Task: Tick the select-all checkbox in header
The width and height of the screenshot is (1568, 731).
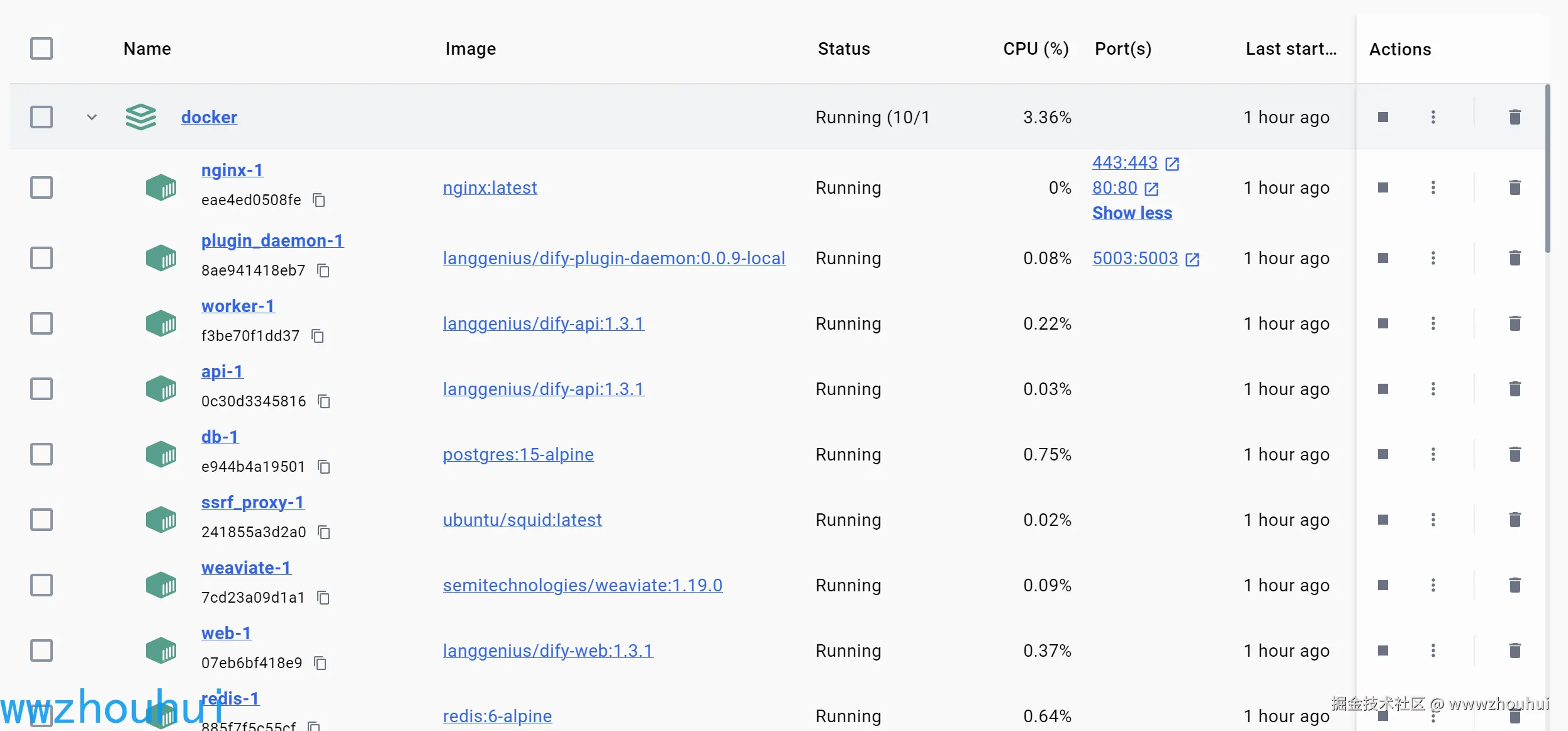Action: pyautogui.click(x=42, y=48)
